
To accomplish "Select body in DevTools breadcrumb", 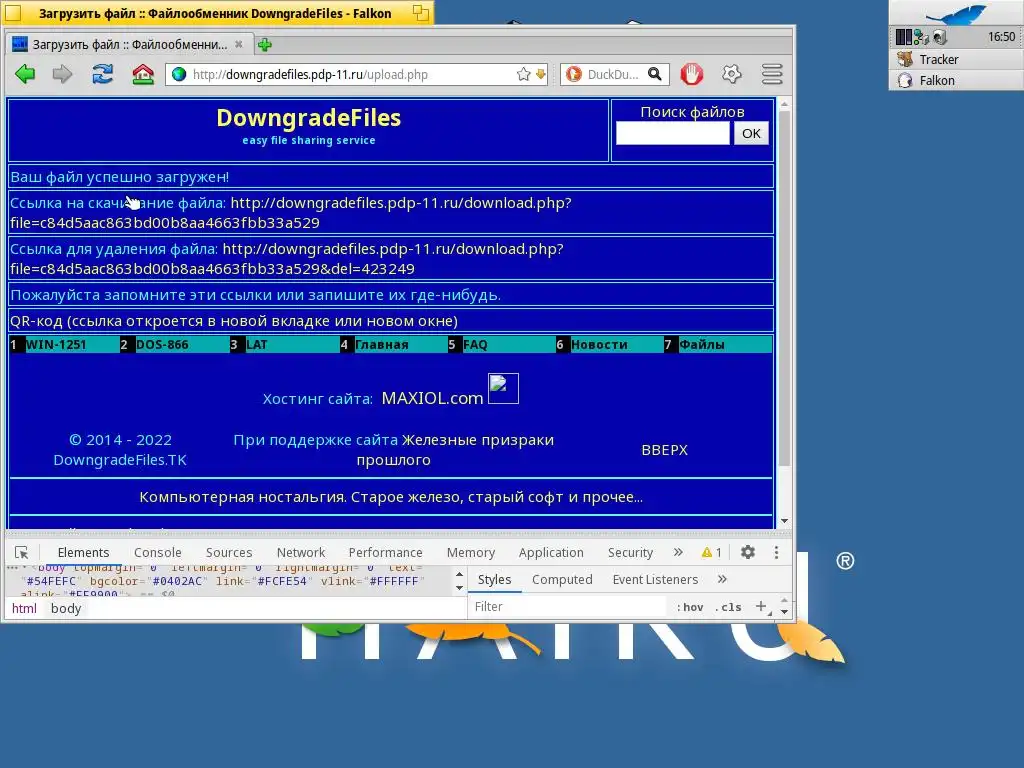I will (x=66, y=608).
